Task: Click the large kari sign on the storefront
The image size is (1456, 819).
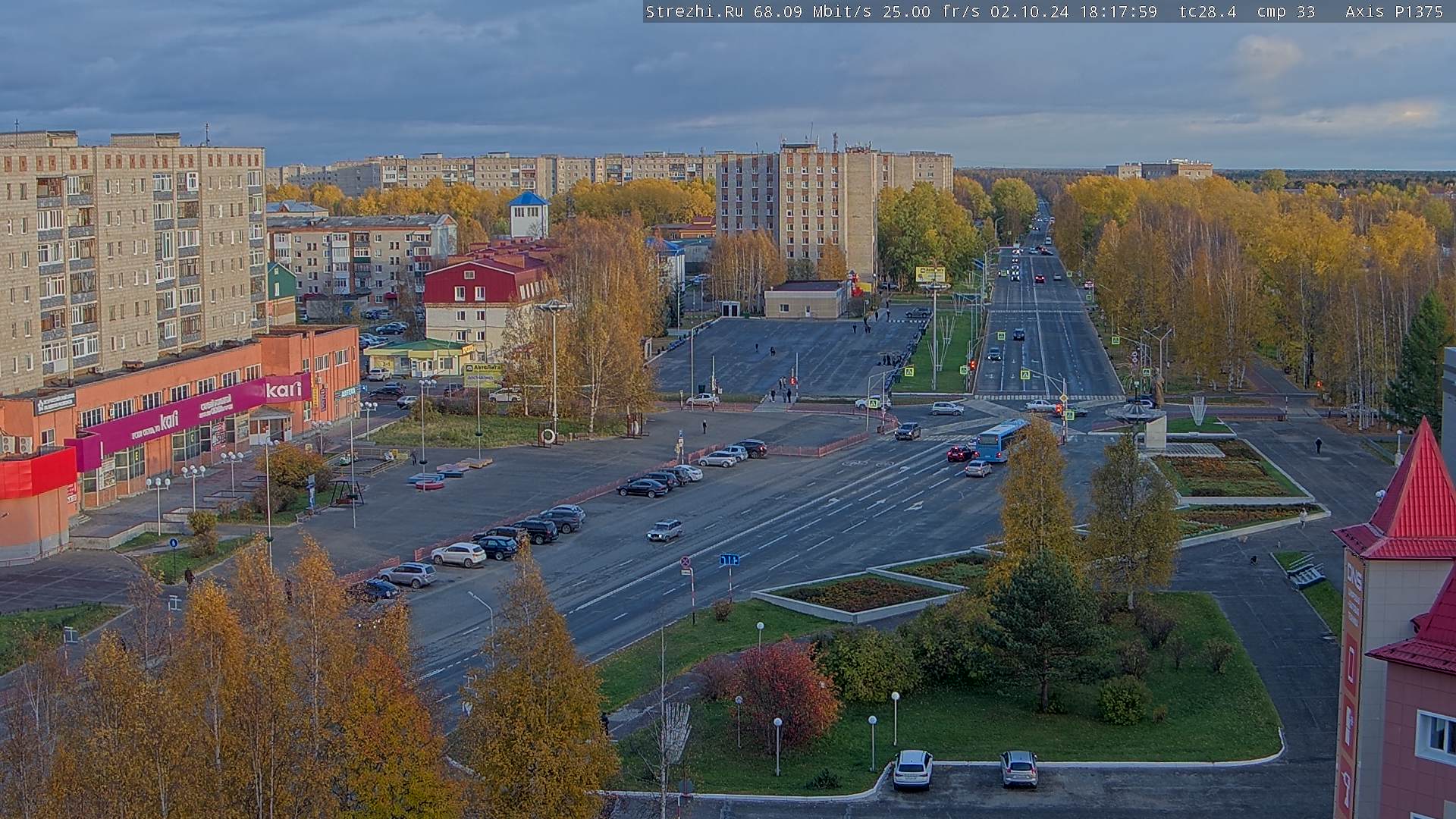Action: point(283,391)
